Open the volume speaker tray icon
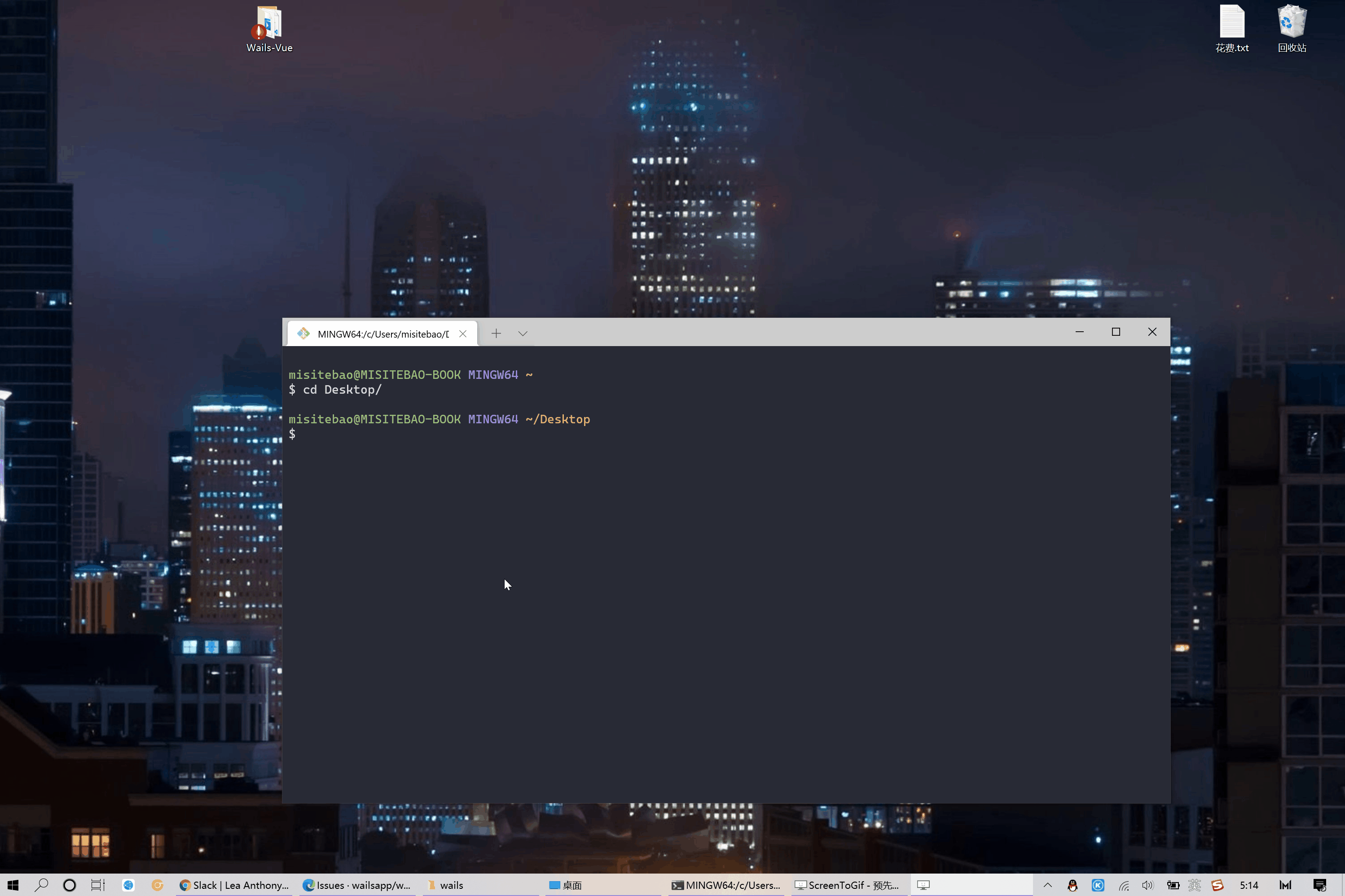1345x896 pixels. (1147, 885)
